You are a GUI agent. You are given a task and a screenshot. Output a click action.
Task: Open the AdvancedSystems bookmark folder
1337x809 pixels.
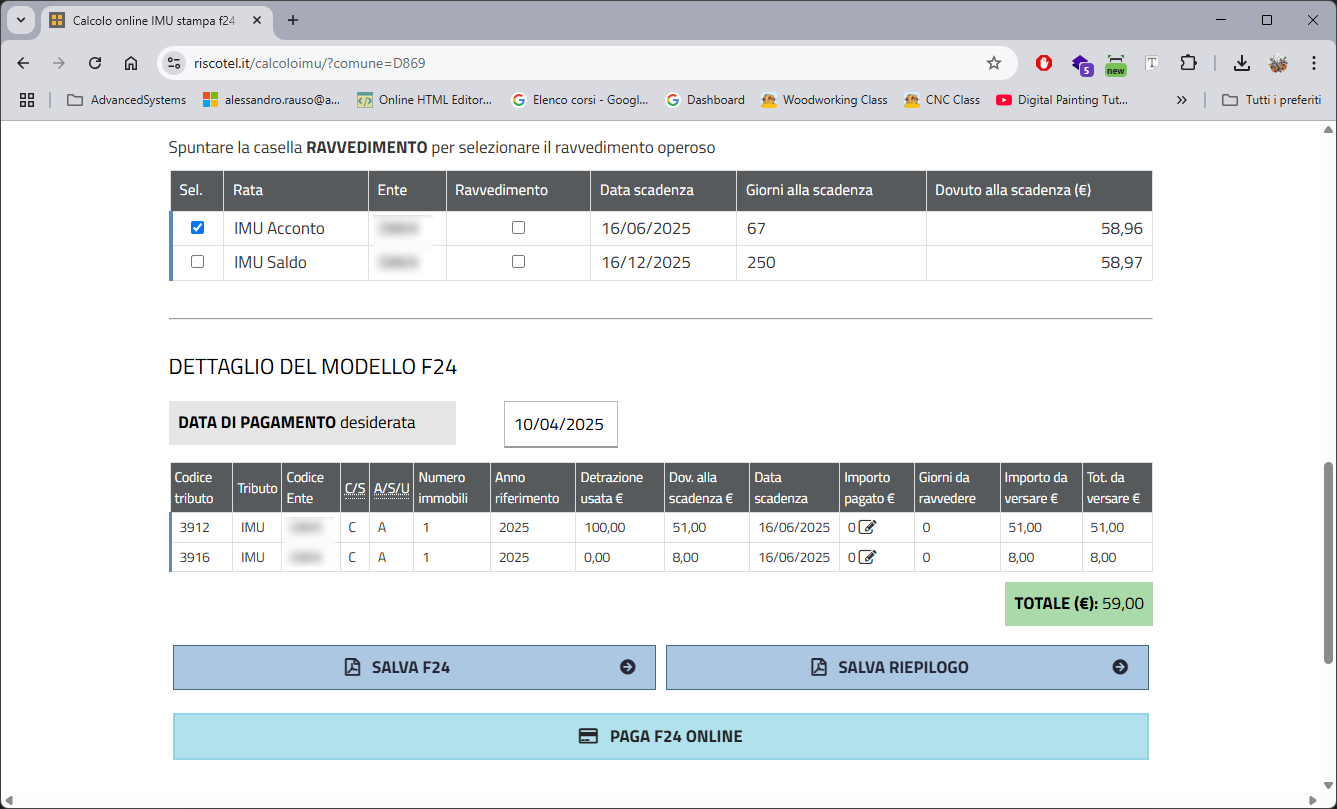pyautogui.click(x=126, y=100)
